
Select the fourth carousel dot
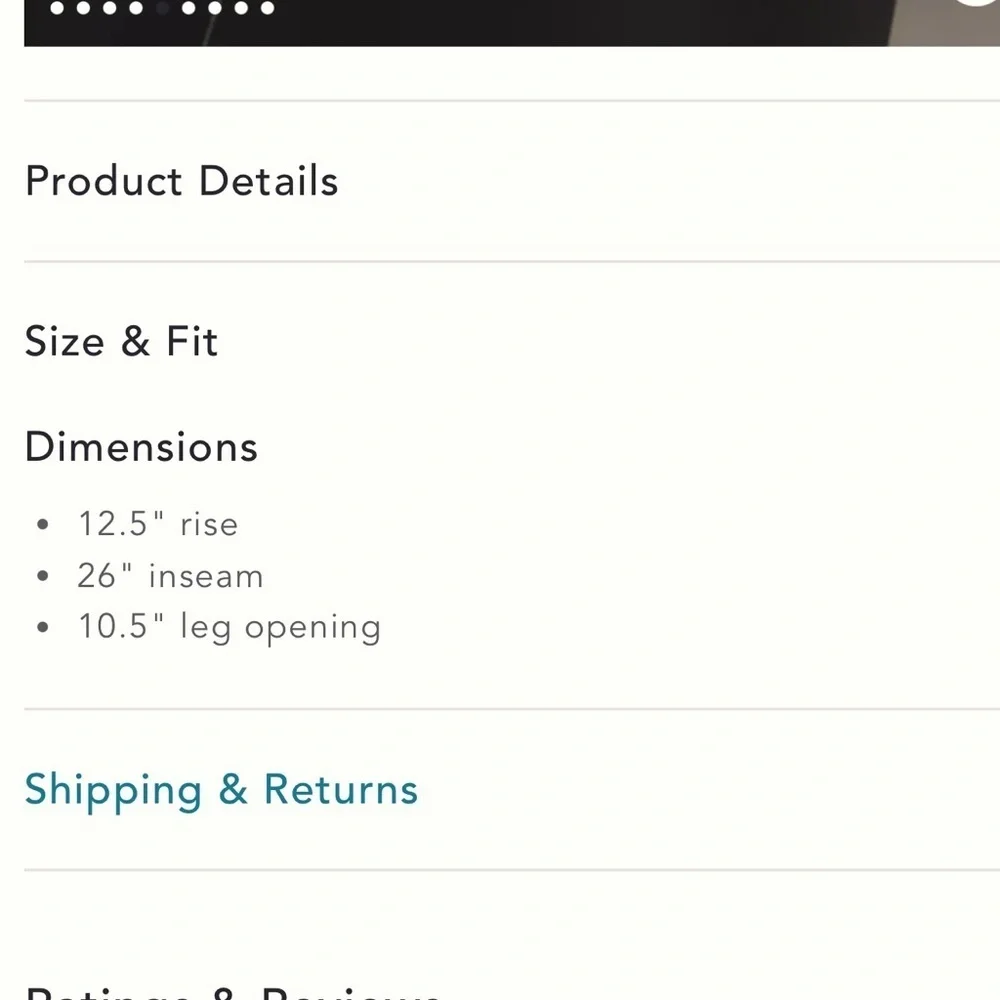[135, 8]
